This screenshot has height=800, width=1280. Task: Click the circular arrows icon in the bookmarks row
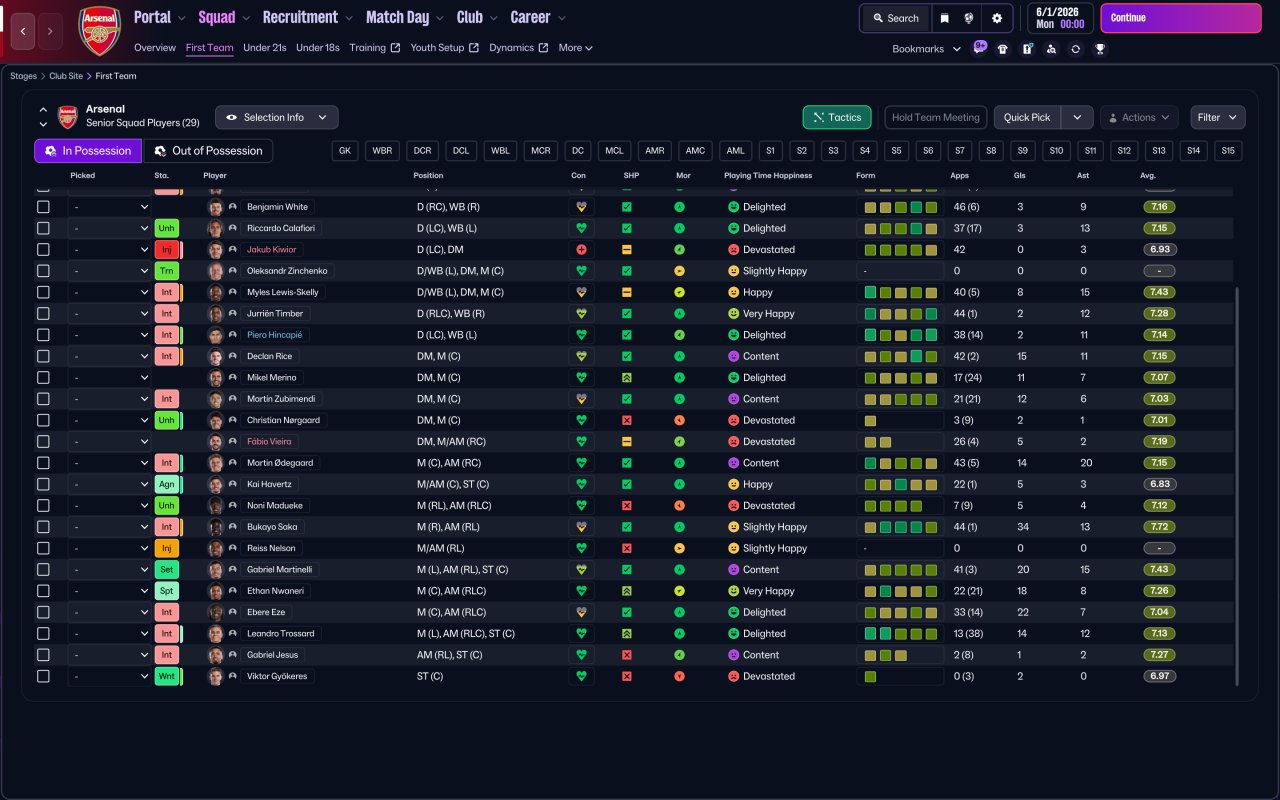pos(1076,49)
